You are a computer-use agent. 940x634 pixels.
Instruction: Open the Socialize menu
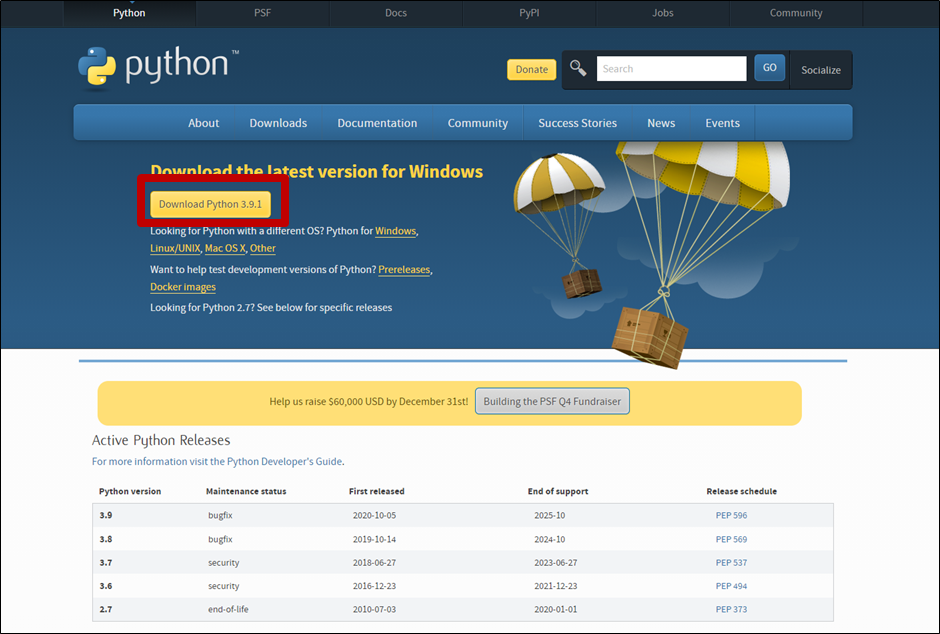tap(821, 70)
